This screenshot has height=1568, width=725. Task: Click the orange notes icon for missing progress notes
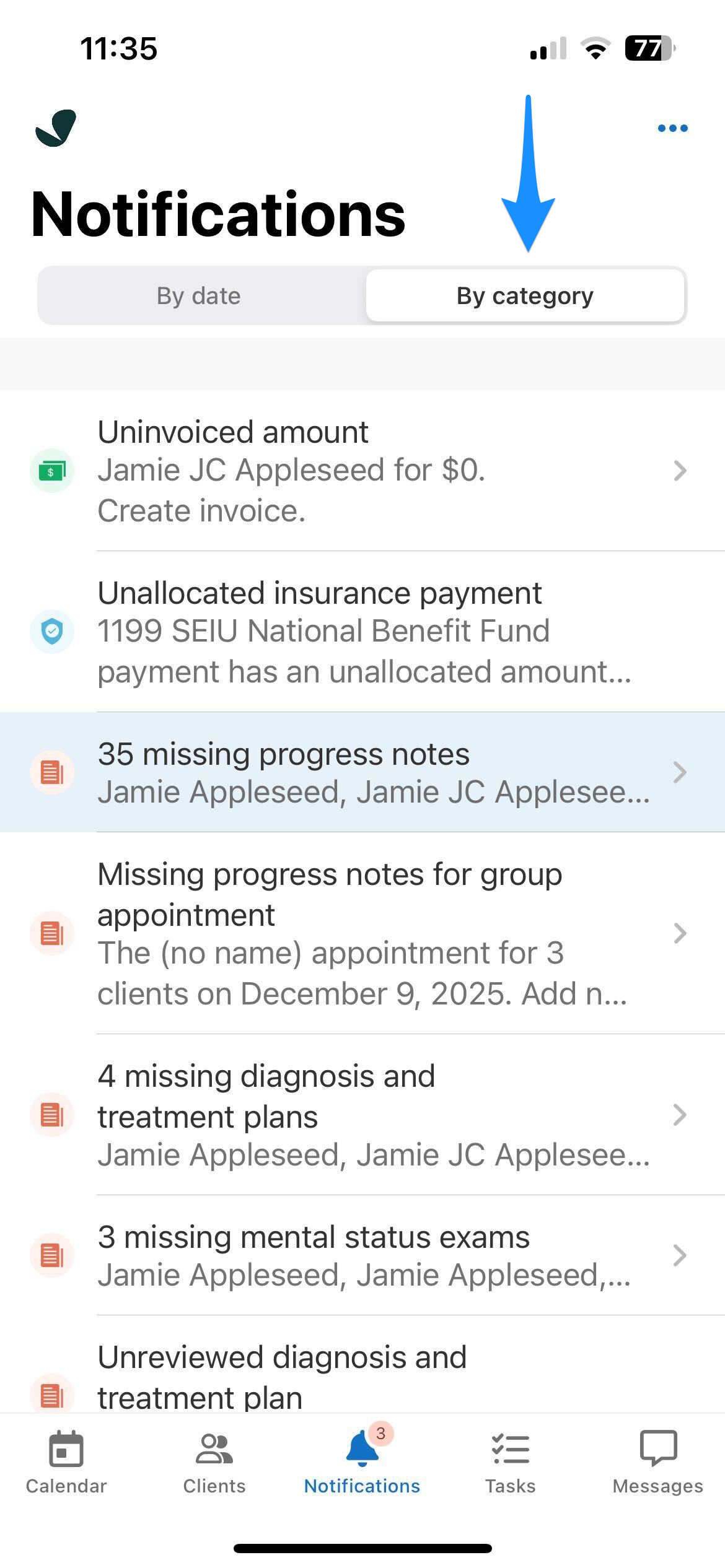(52, 772)
